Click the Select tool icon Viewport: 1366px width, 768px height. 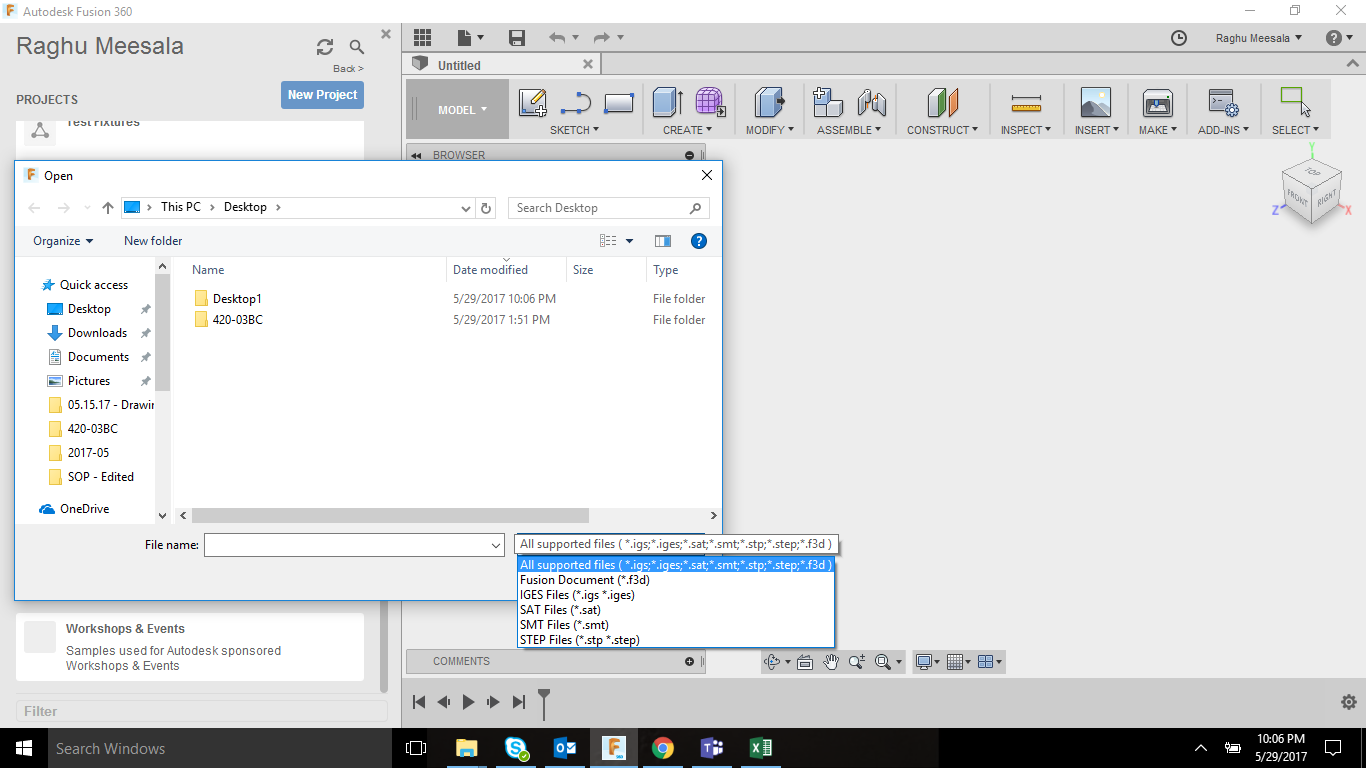pos(1295,102)
